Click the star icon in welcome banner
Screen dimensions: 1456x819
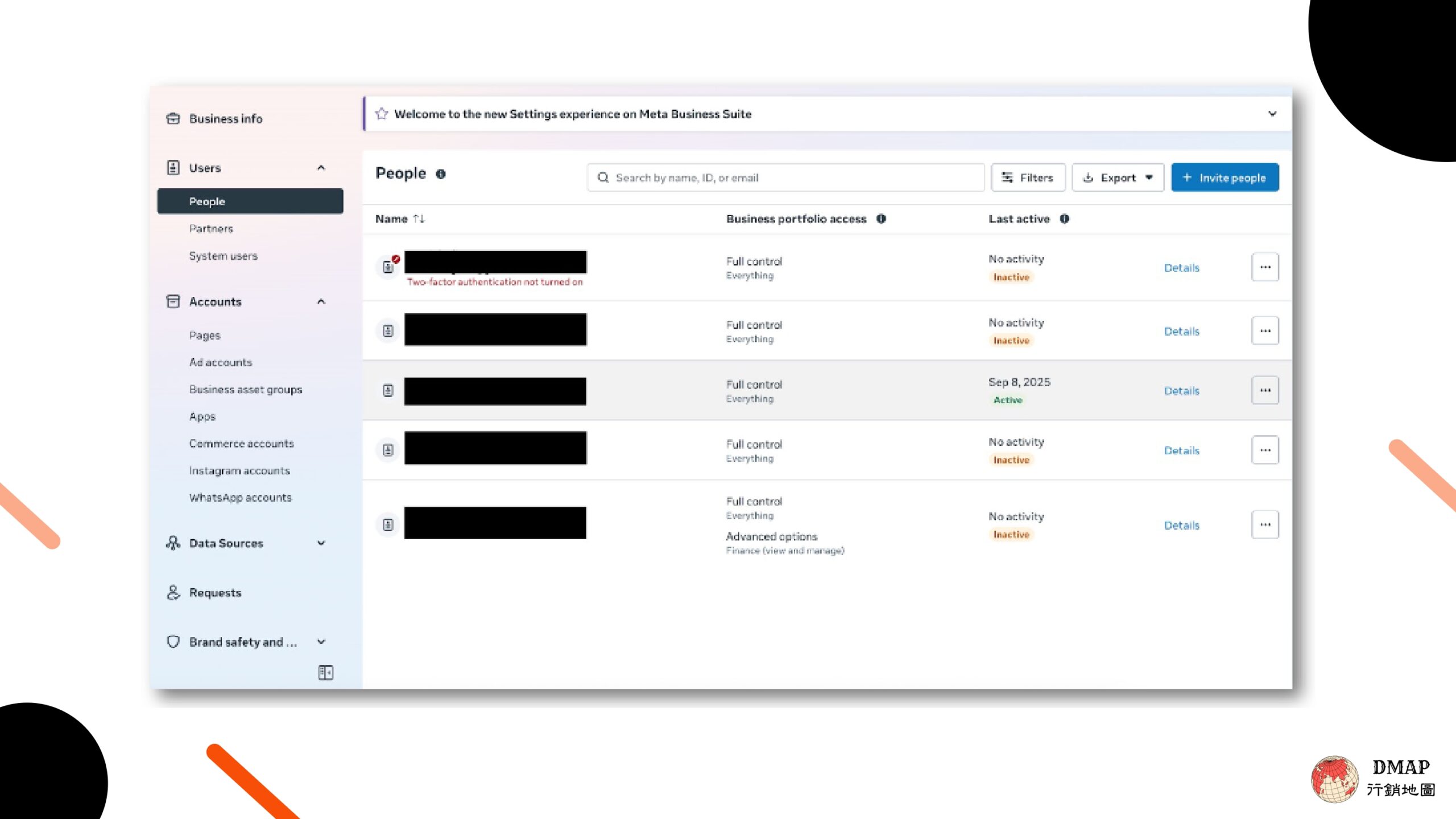point(382,114)
